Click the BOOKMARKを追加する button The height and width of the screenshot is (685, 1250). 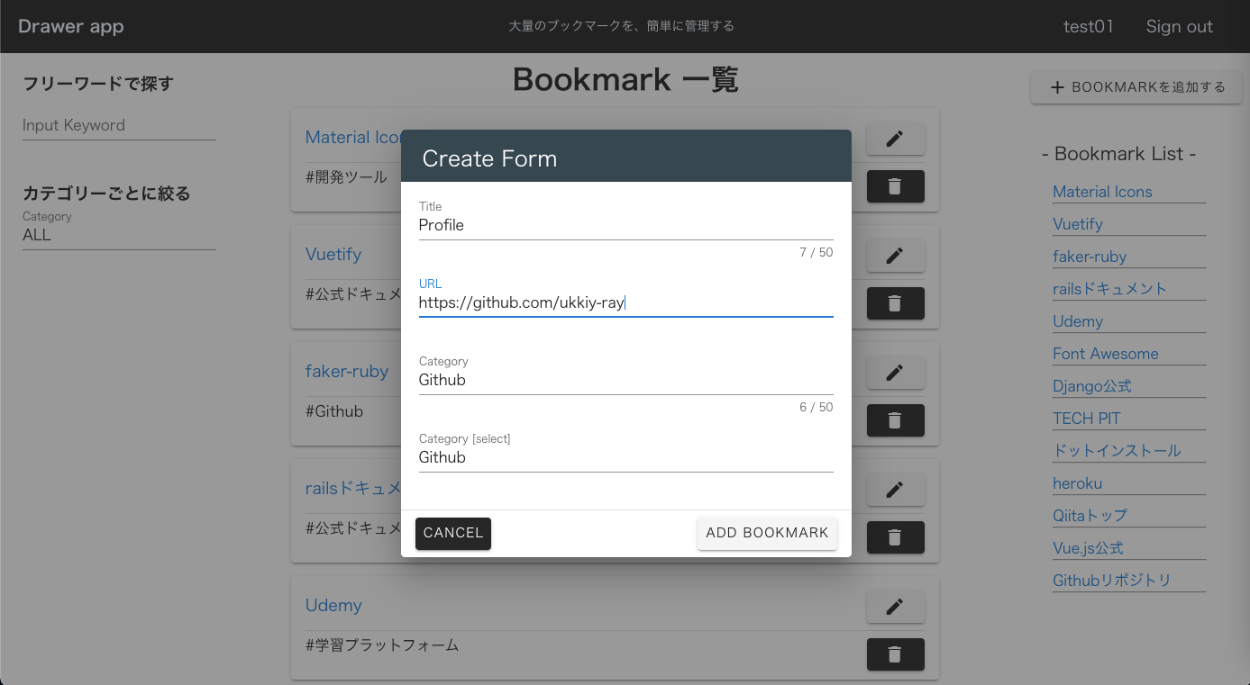(x=1136, y=87)
